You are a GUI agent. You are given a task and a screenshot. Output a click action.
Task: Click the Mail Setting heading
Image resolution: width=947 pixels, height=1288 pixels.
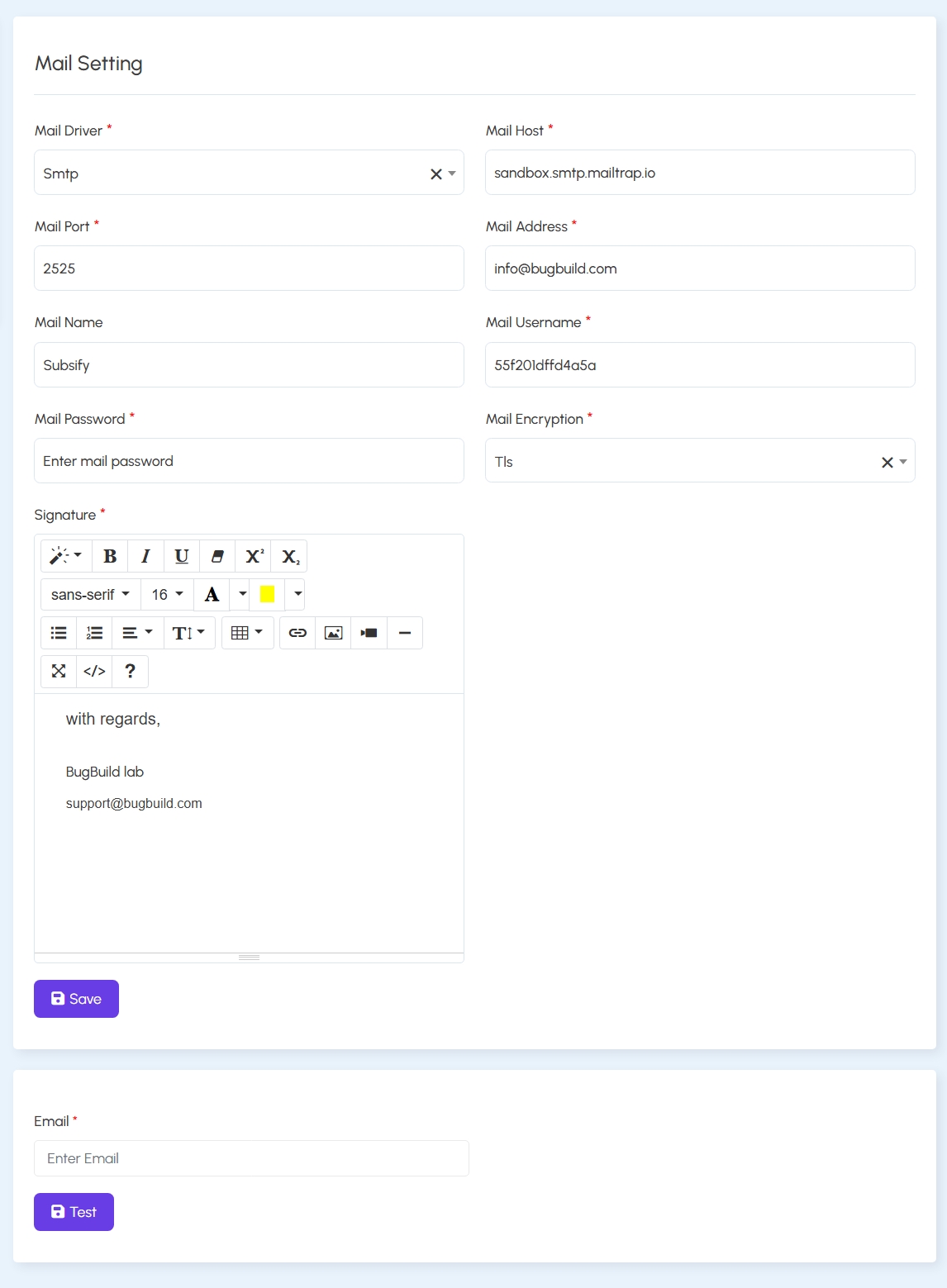pos(88,64)
